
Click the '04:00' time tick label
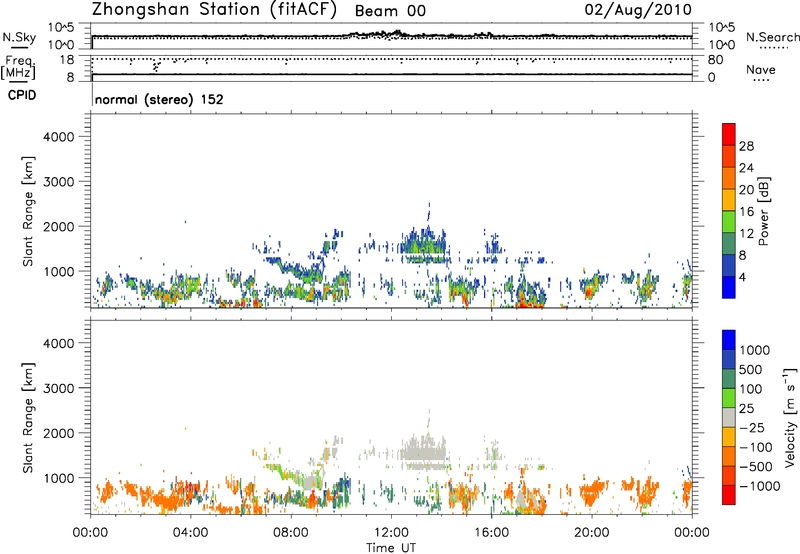point(190,533)
